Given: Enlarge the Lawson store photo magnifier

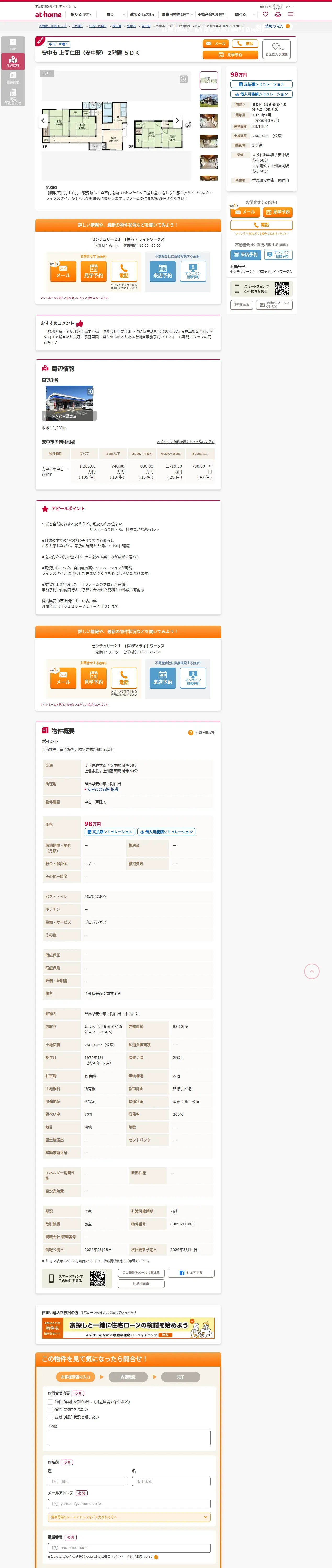Looking at the screenshot, I should coord(90,391).
